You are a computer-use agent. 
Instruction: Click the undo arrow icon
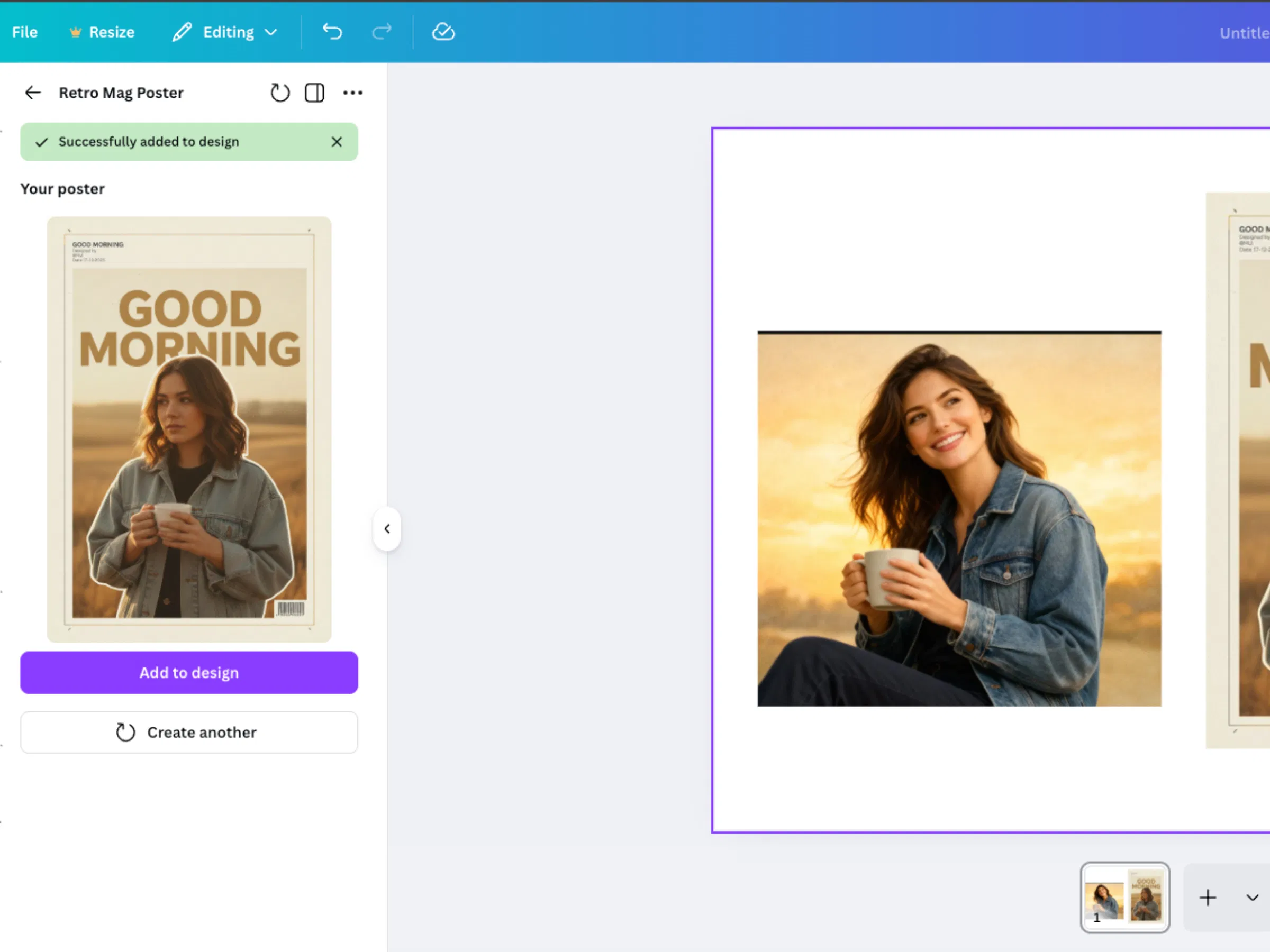(332, 32)
